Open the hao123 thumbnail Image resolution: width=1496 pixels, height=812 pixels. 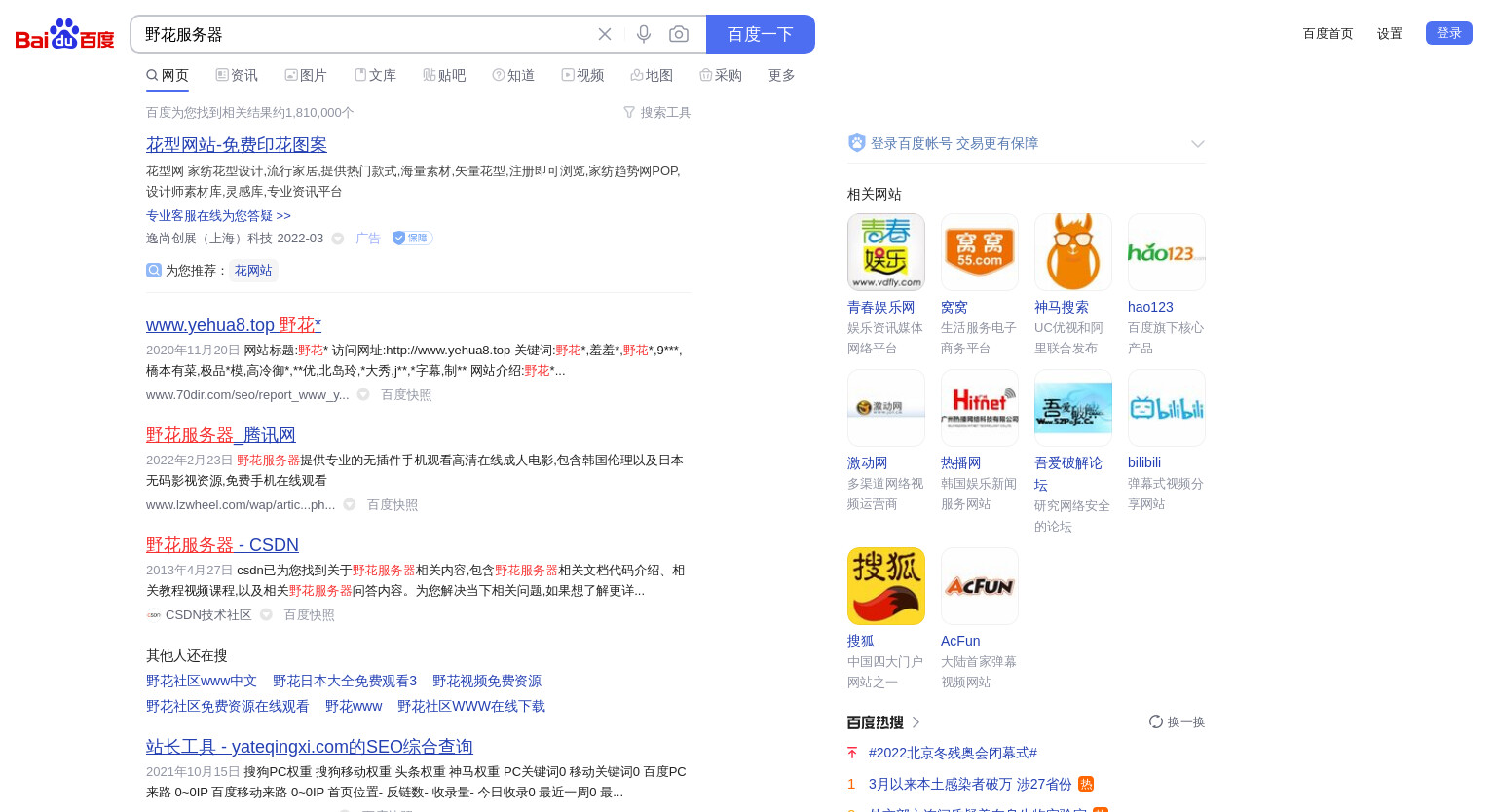click(1167, 252)
